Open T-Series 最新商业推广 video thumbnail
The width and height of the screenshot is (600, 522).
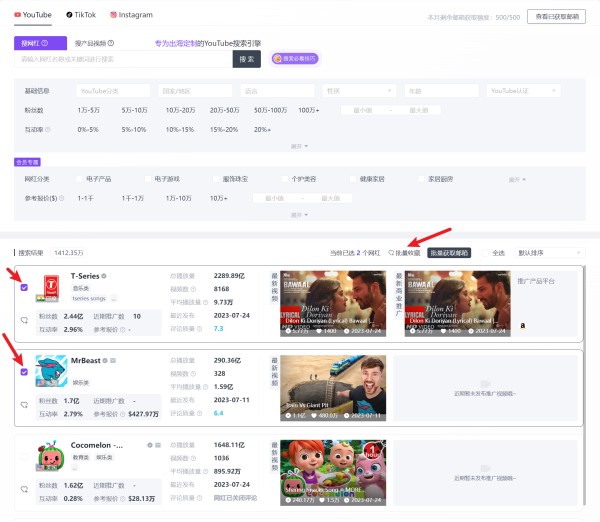[457, 303]
